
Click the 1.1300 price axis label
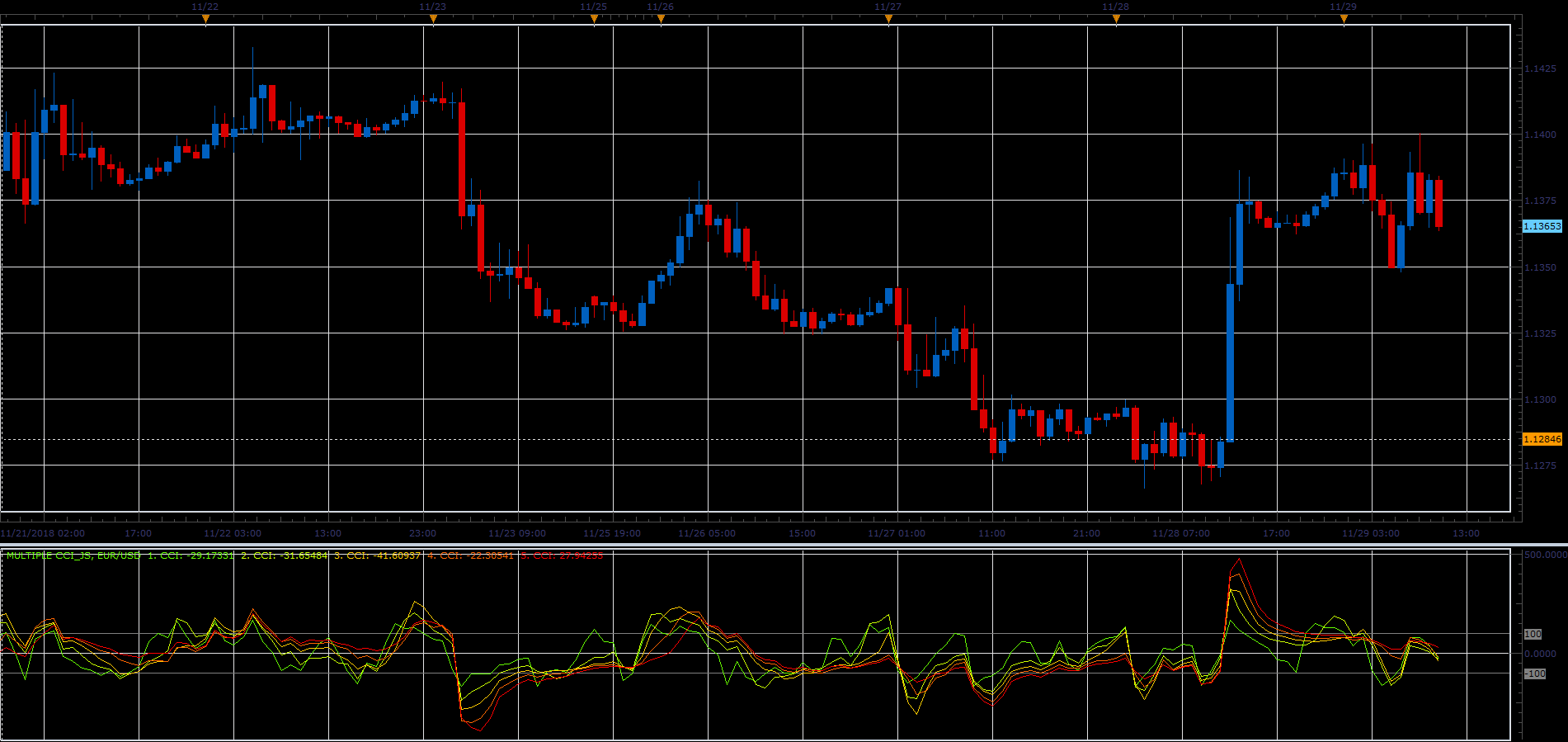click(1540, 399)
